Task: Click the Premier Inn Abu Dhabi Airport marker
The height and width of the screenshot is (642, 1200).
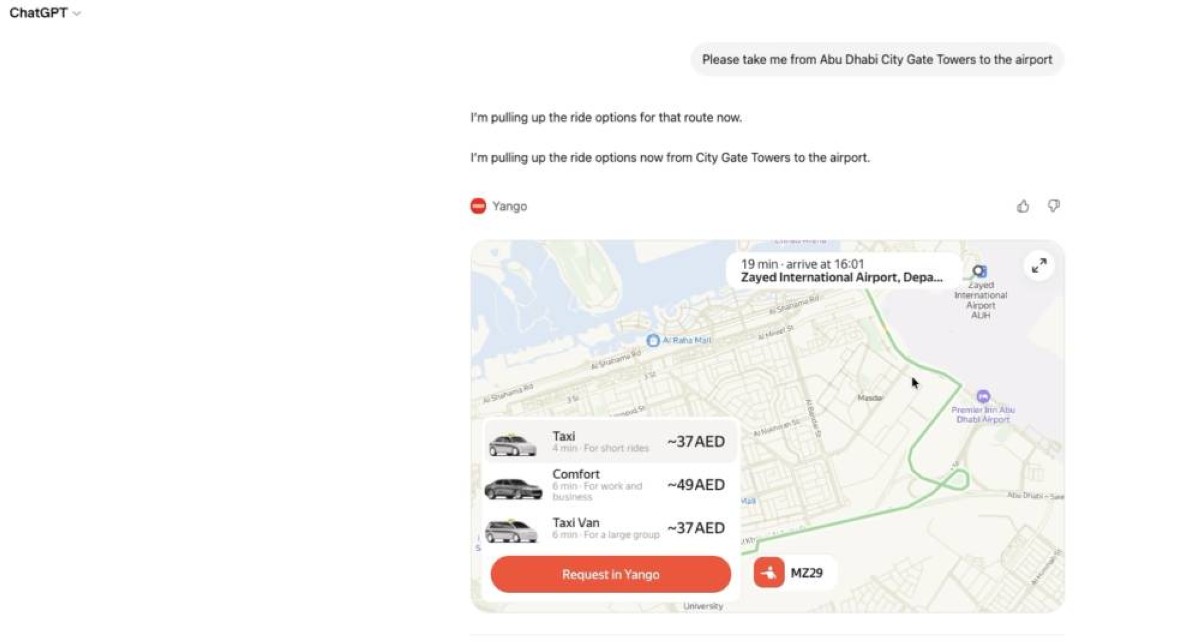Action: tap(983, 397)
